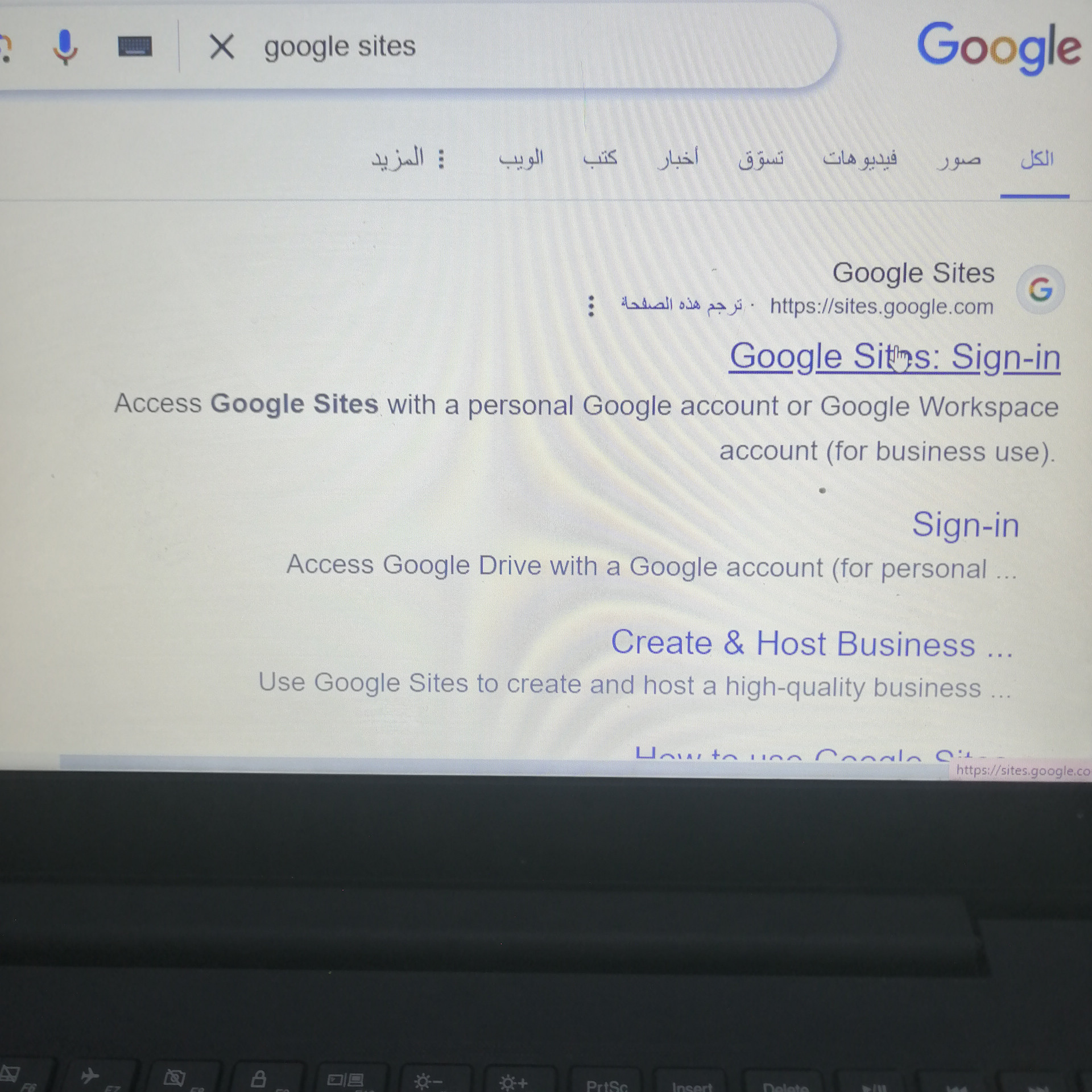Expand the المزيد more-options menu
Screen dimensions: 1092x1092
point(407,158)
